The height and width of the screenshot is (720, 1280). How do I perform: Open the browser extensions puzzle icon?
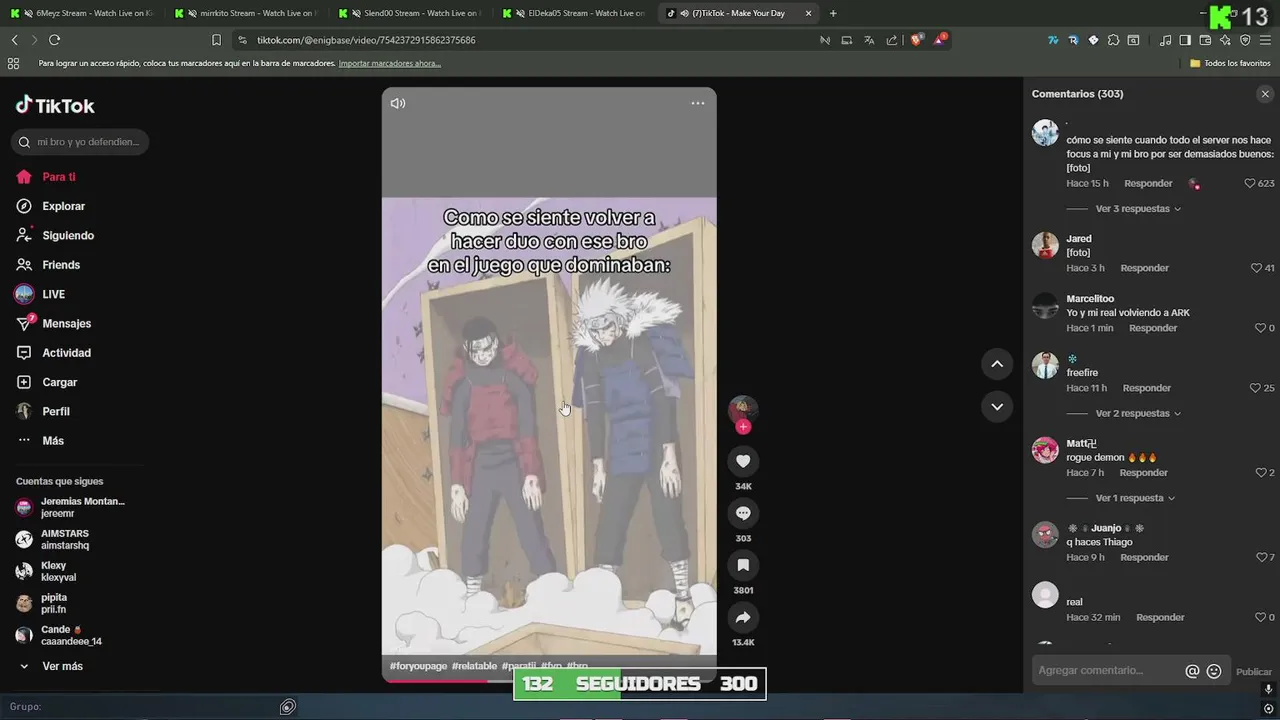[x=1113, y=40]
